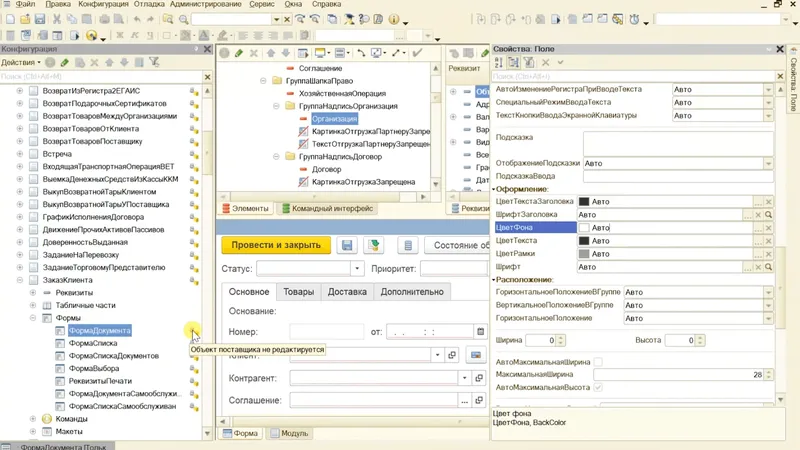Click the post document icon on the form preview

click(374, 245)
